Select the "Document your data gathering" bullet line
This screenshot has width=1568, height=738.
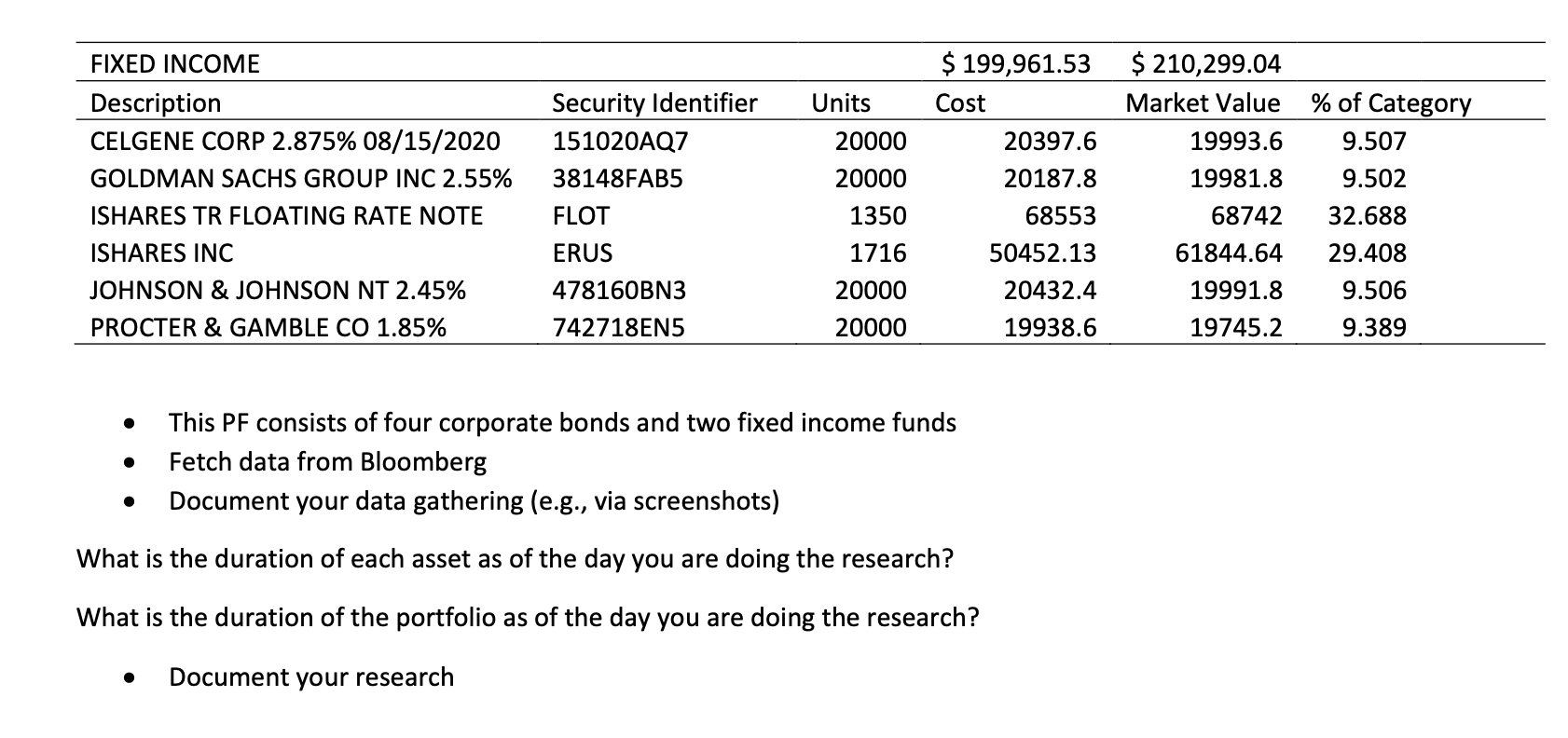474,501
